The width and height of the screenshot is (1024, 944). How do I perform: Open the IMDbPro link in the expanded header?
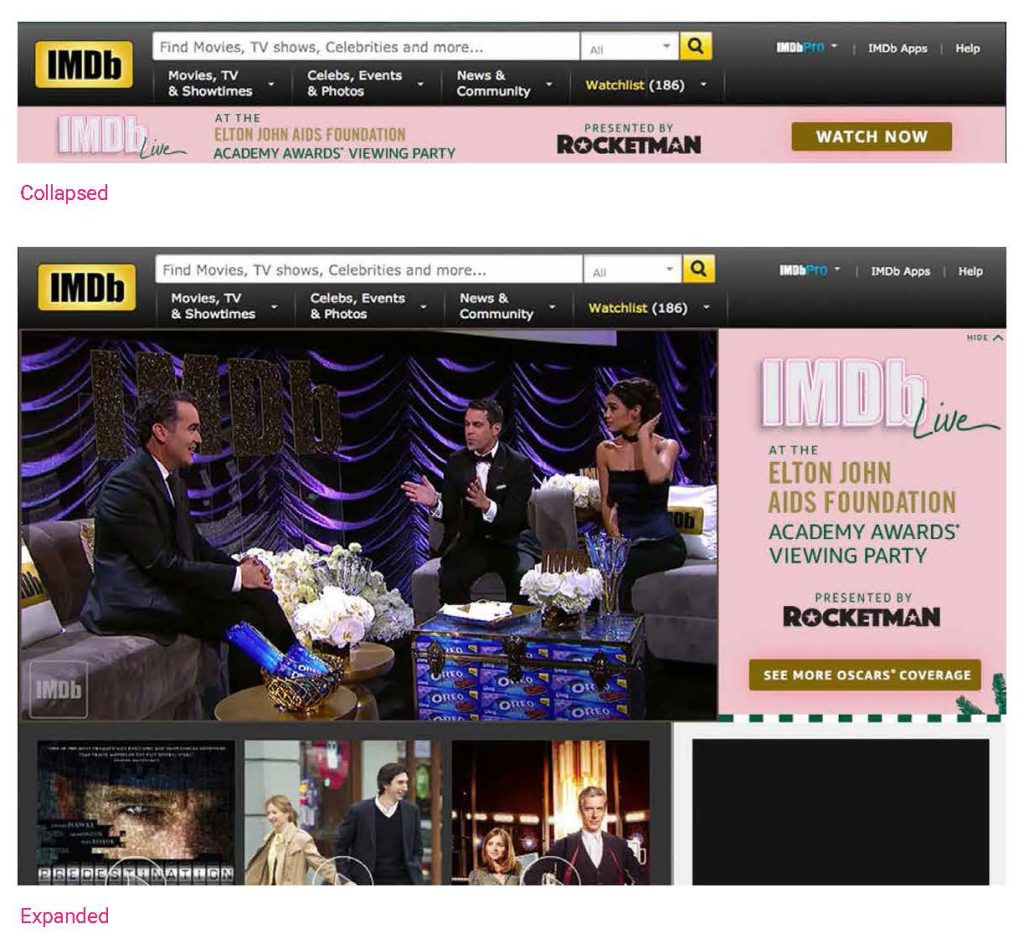click(x=803, y=270)
